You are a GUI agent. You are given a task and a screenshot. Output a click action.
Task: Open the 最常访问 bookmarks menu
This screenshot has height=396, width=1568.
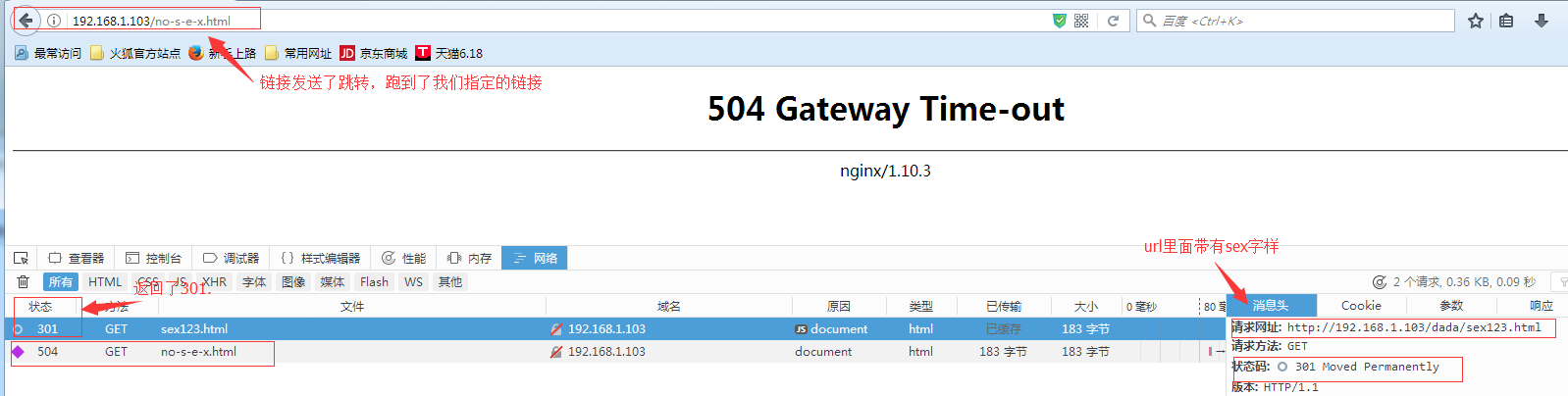pyautogui.click(x=48, y=53)
